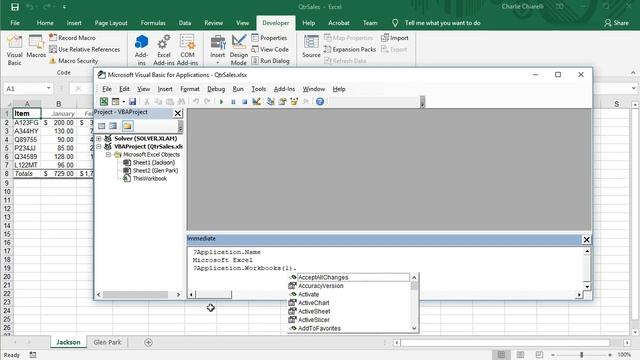Switch to the Page Layout ribbon tab
640x360 pixels.
pyautogui.click(x=111, y=23)
